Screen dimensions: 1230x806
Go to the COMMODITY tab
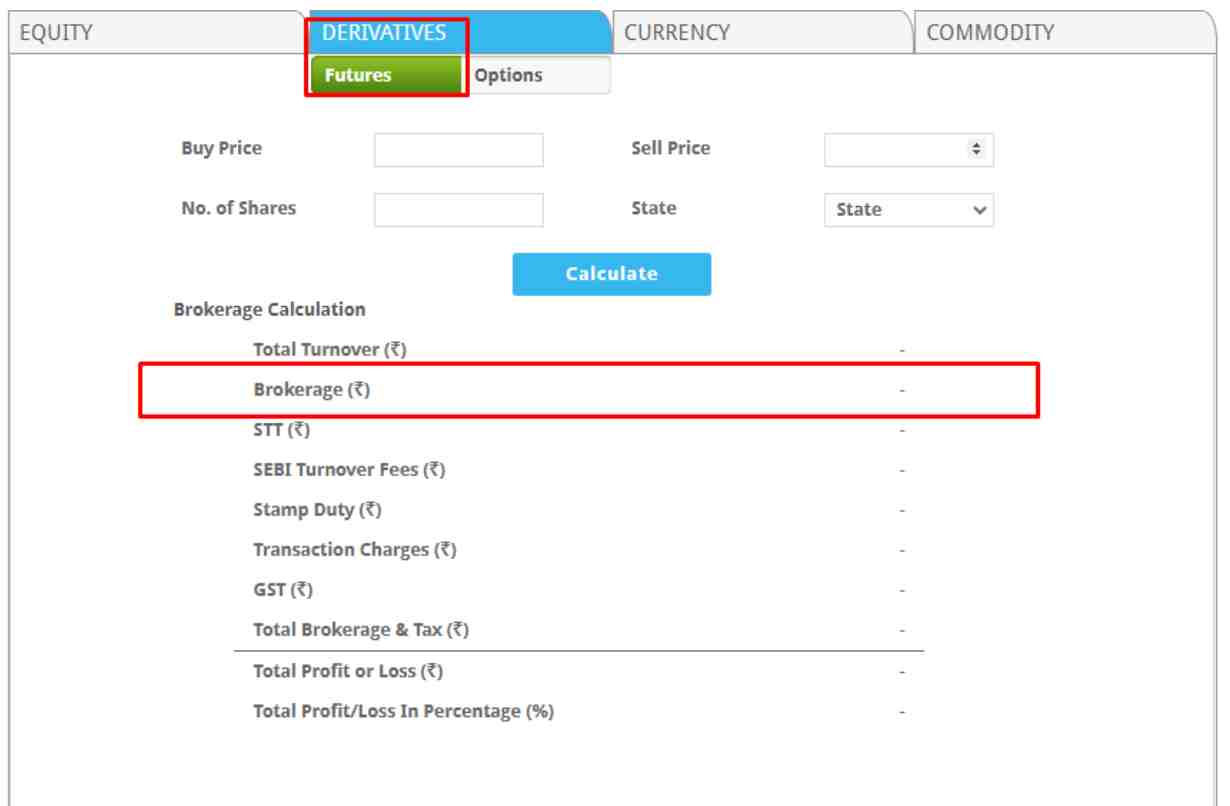[x=990, y=32]
